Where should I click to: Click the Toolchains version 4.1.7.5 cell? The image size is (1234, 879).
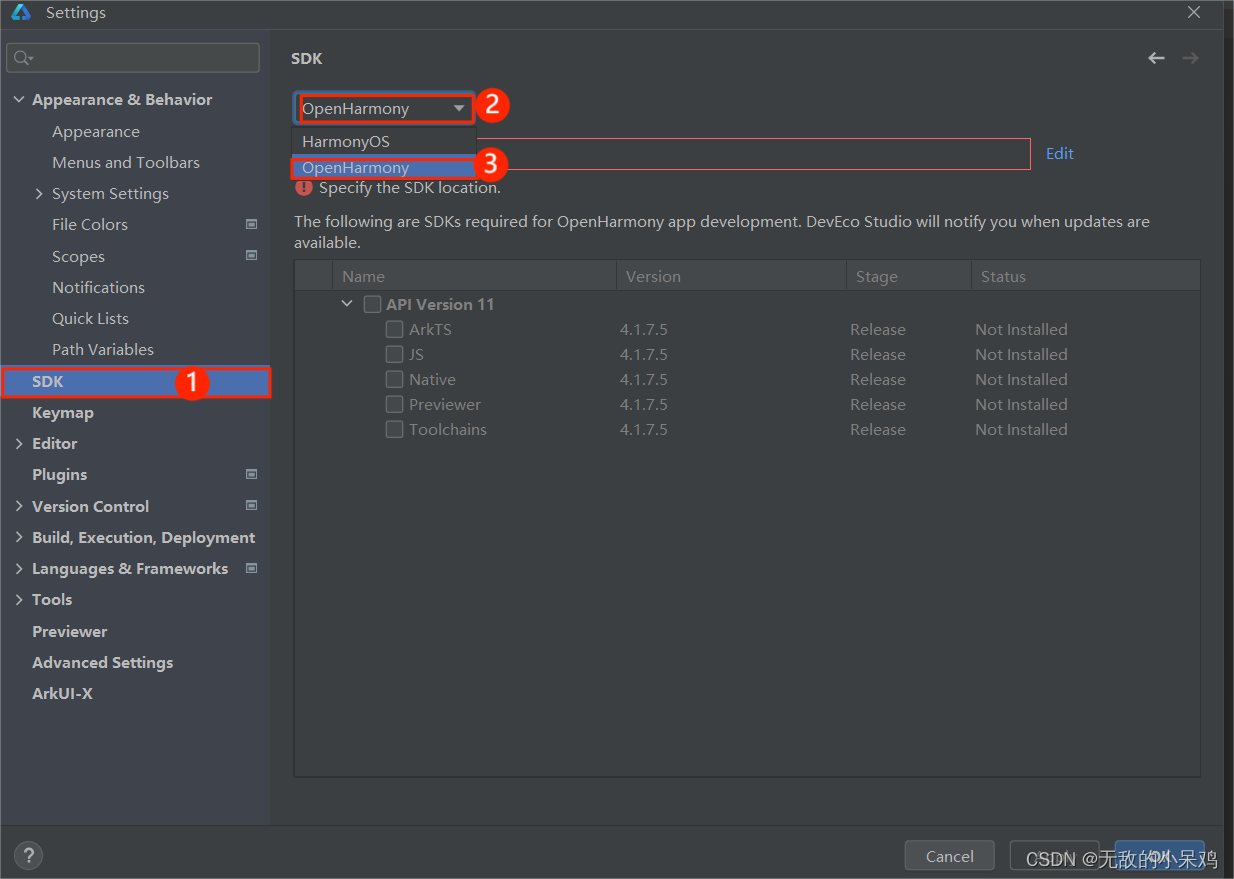[x=643, y=429]
